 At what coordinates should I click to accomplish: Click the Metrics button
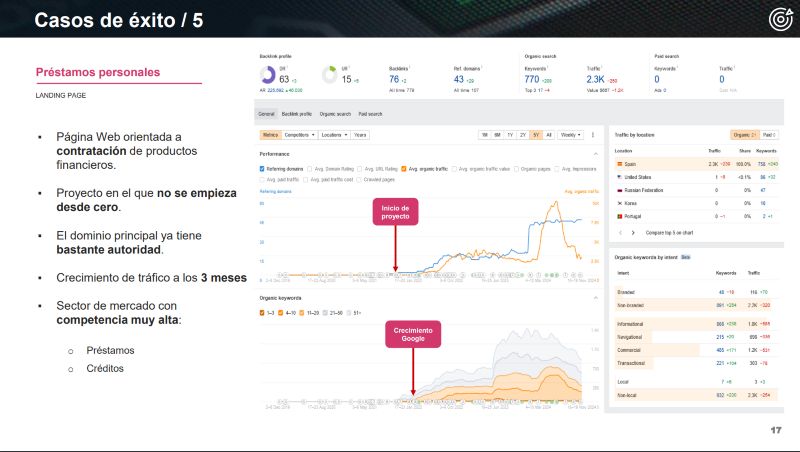click(x=270, y=134)
